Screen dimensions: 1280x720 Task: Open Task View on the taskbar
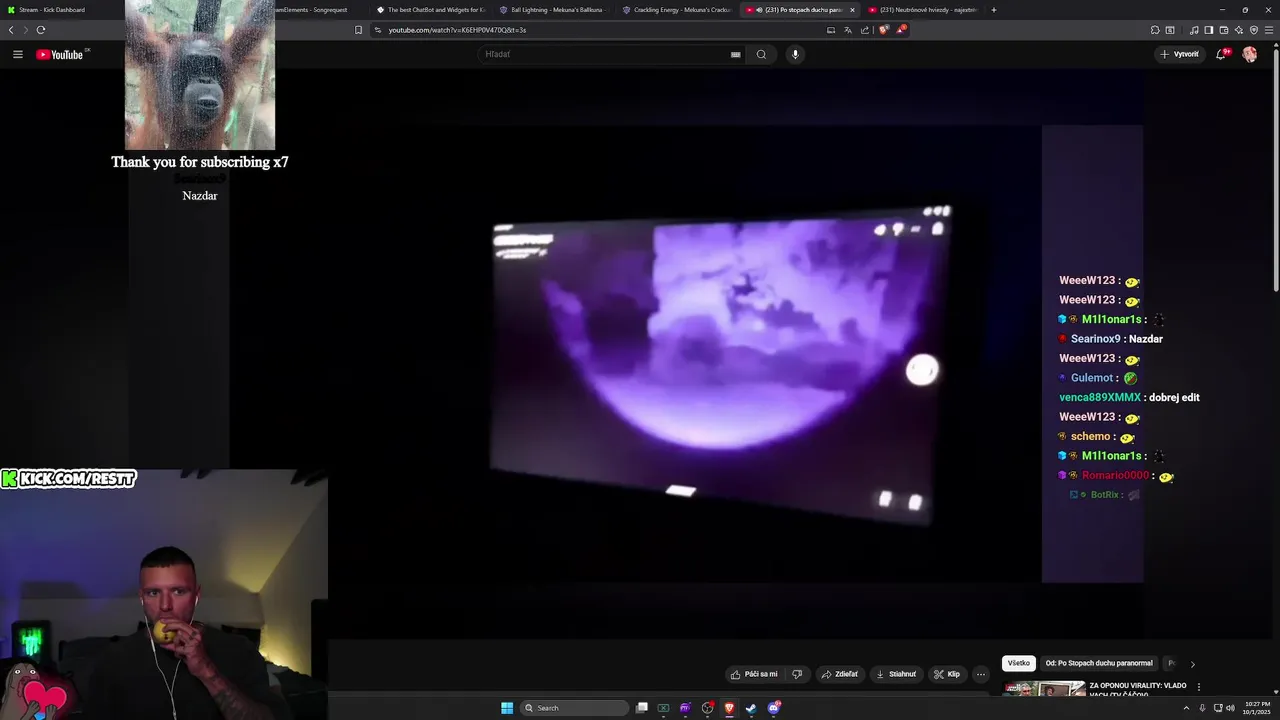coord(641,708)
